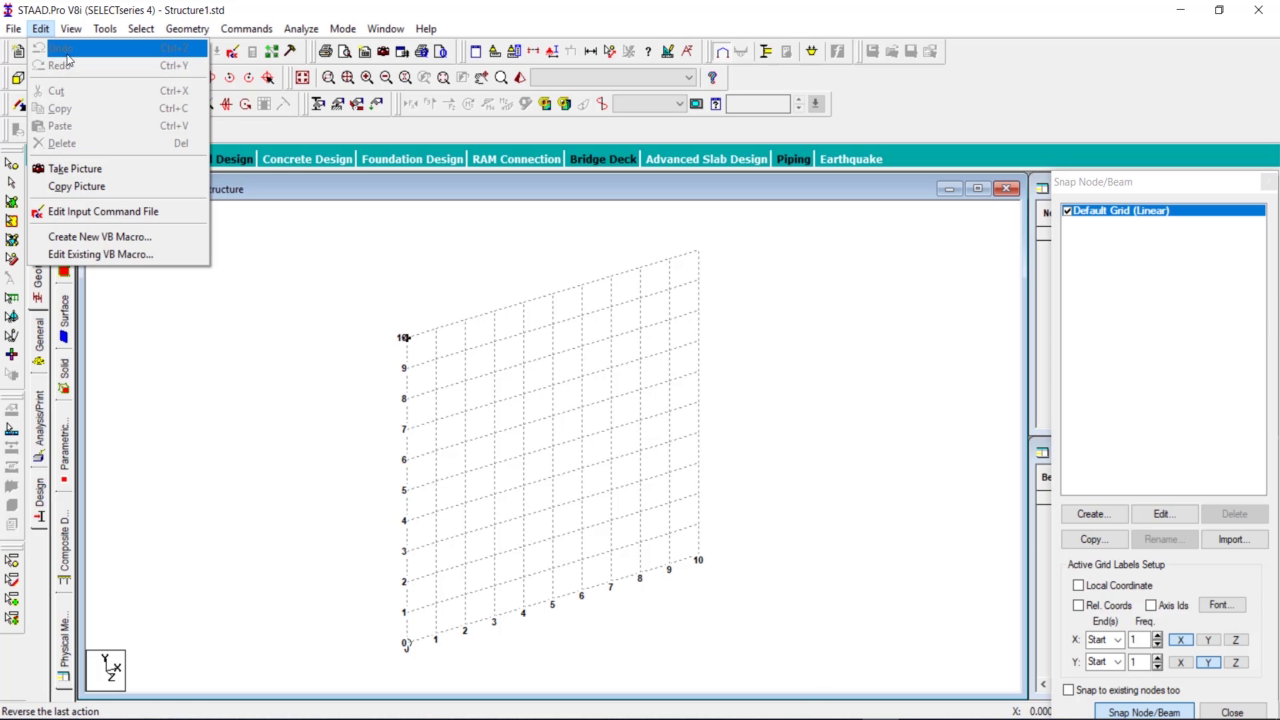Click the dimension beam icon
This screenshot has height=720, width=1280.
(590, 51)
